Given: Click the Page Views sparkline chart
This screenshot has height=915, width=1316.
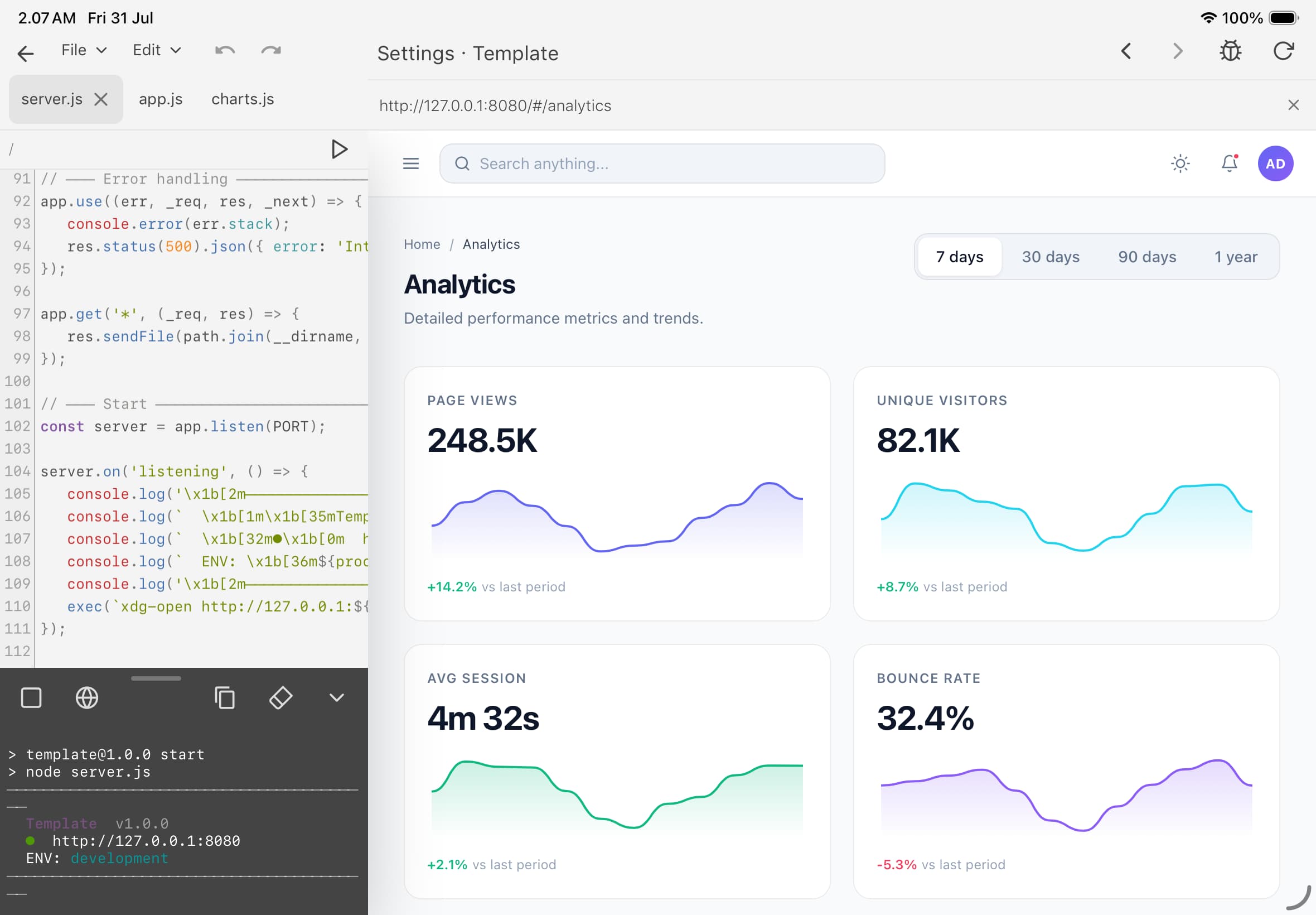Looking at the screenshot, I should click(617, 519).
